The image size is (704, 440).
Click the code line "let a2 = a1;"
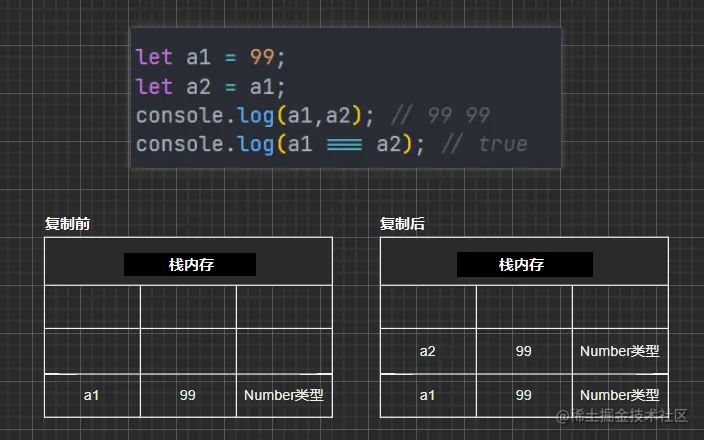pyautogui.click(x=210, y=86)
